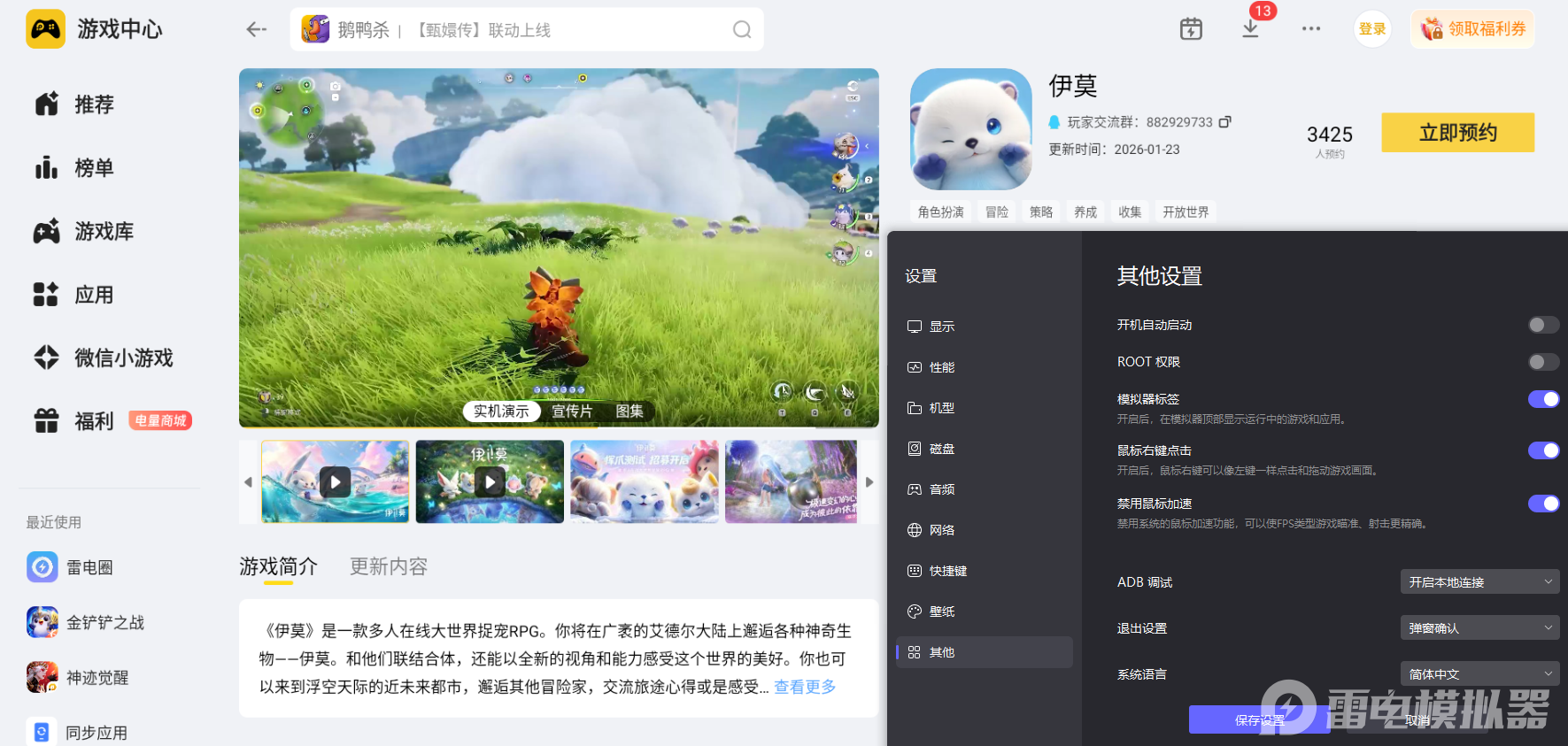Click the 应用 apps grid icon
The width and height of the screenshot is (1568, 746).
pos(46,295)
